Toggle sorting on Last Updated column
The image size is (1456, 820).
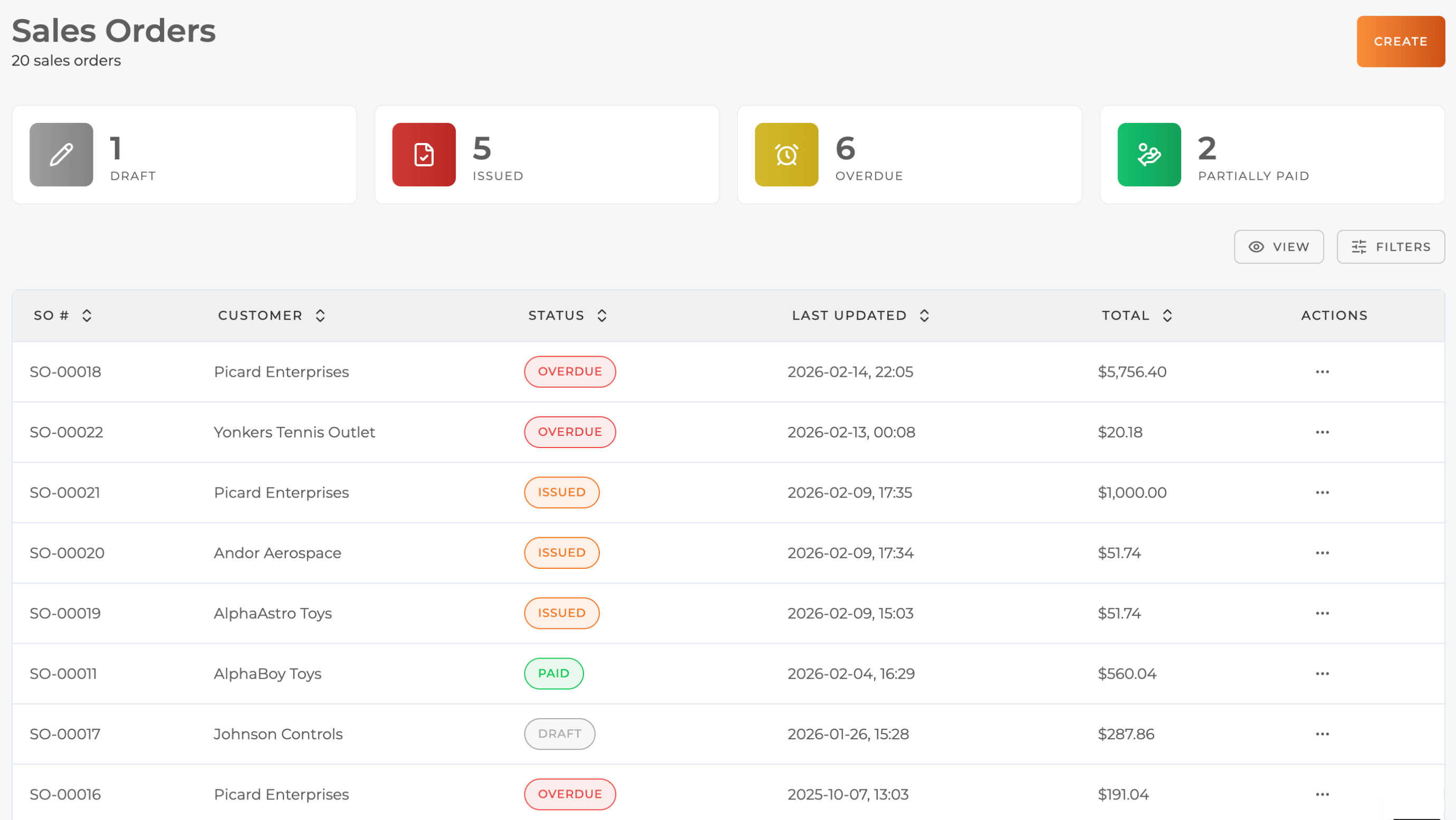tap(924, 316)
